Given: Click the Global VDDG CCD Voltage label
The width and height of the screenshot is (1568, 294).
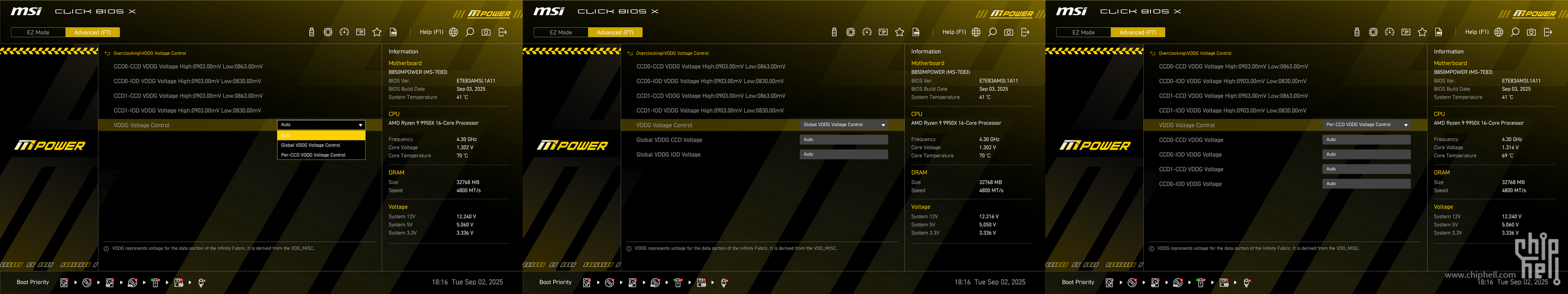Looking at the screenshot, I should tap(669, 140).
